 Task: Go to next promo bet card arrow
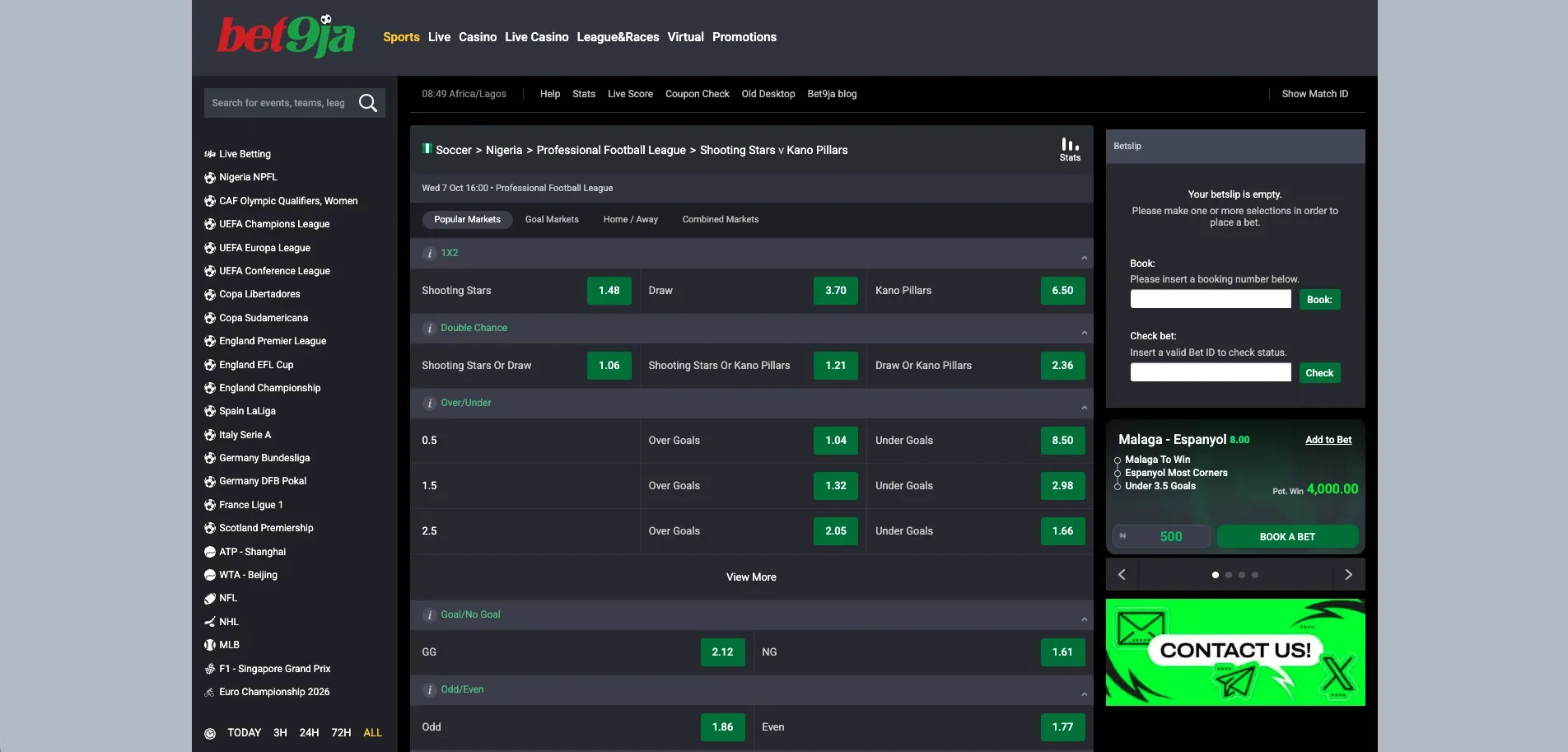[x=1348, y=575]
